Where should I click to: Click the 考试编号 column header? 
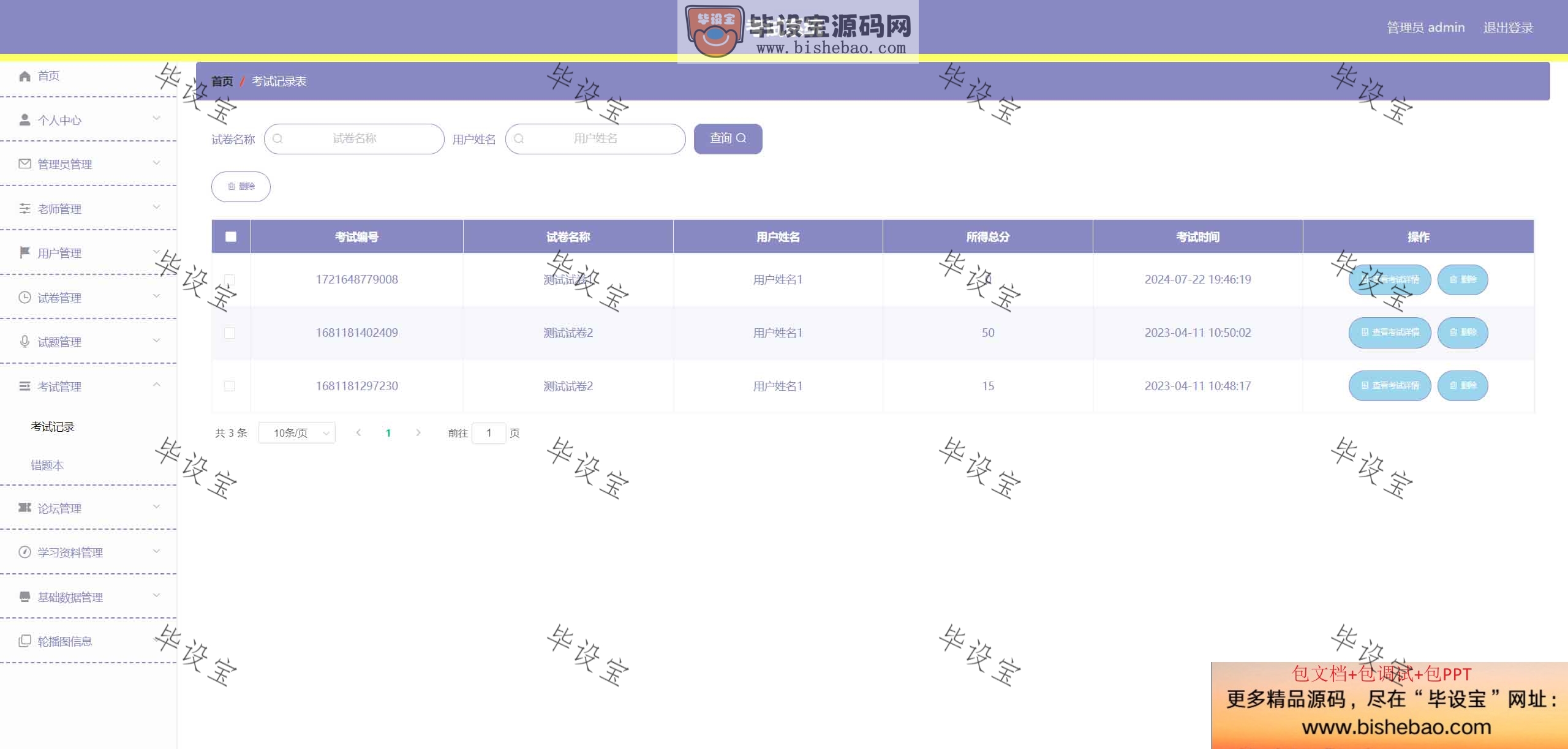tap(356, 237)
